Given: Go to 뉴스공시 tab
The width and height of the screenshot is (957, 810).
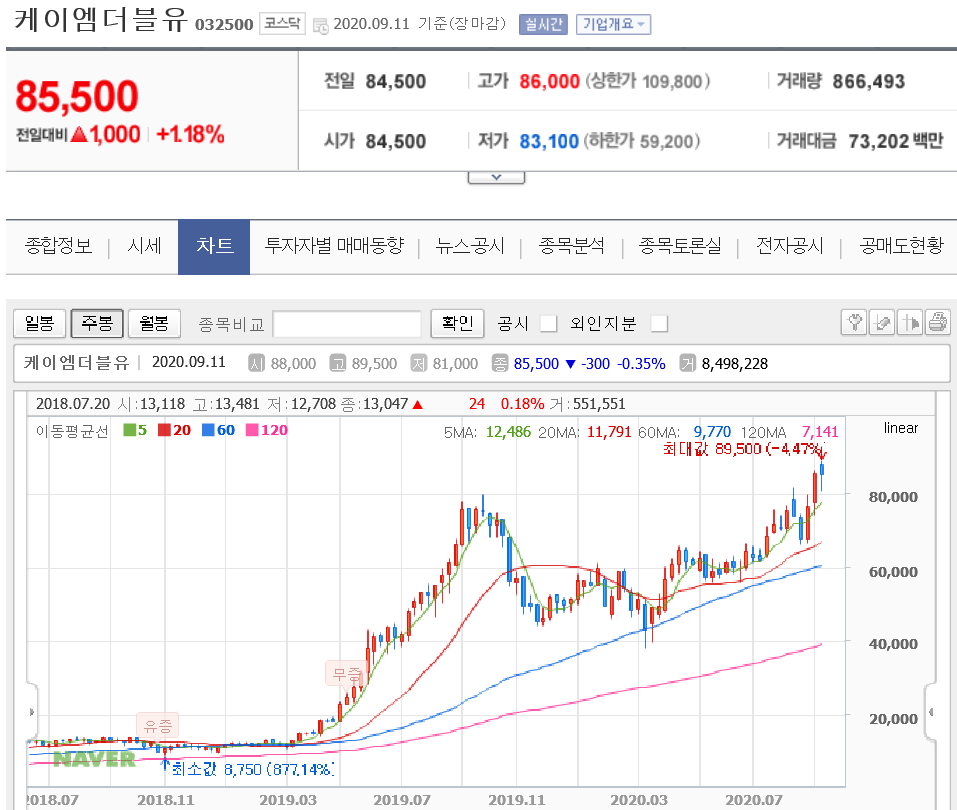Looking at the screenshot, I should pyautogui.click(x=470, y=246).
